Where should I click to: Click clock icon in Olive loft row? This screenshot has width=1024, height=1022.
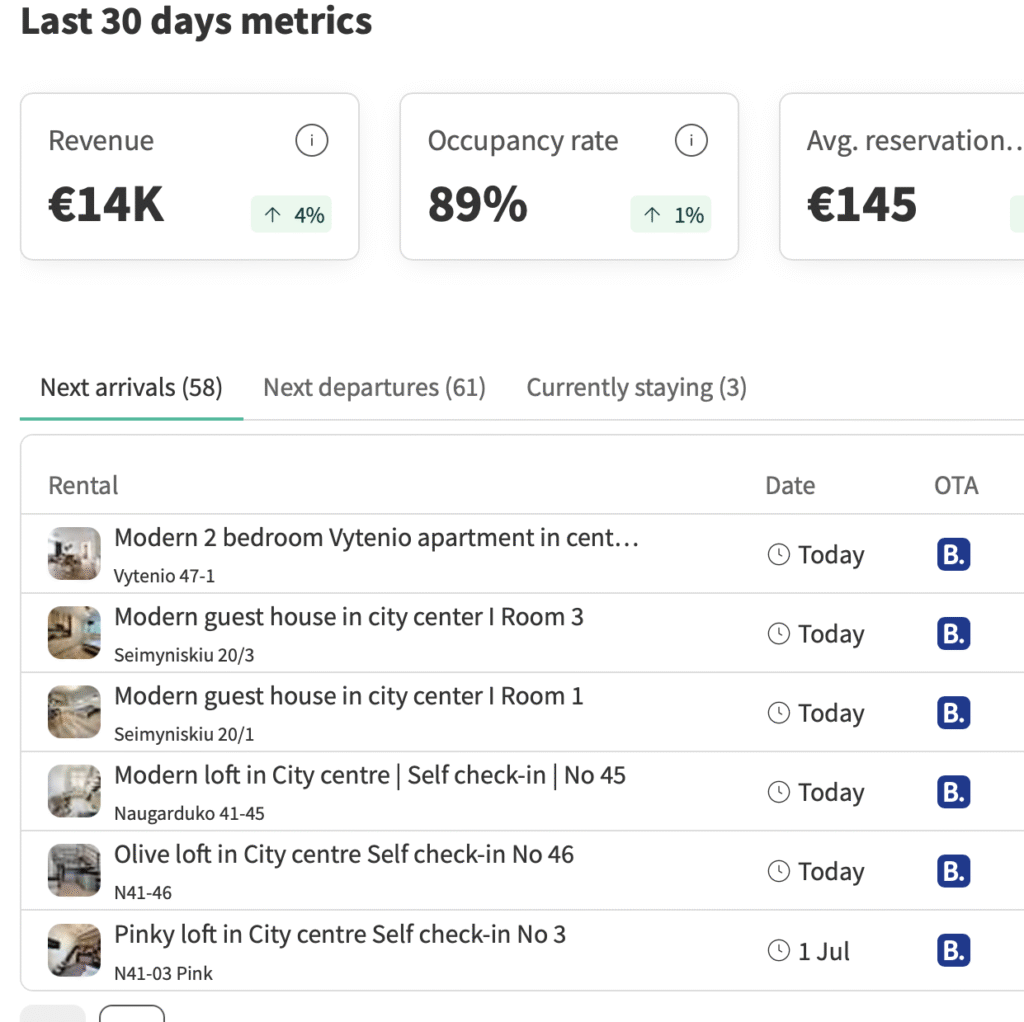click(778, 870)
